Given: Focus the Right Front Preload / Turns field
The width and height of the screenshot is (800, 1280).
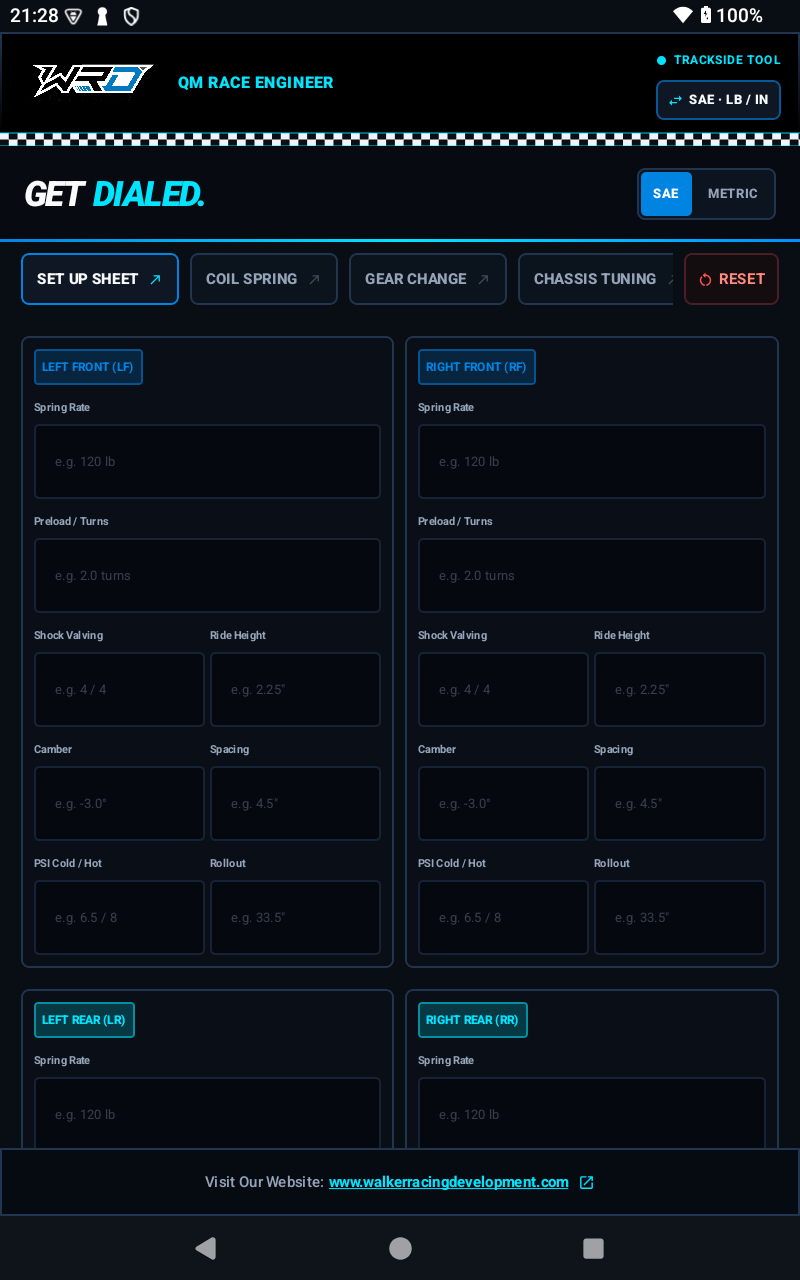Looking at the screenshot, I should click(x=592, y=576).
